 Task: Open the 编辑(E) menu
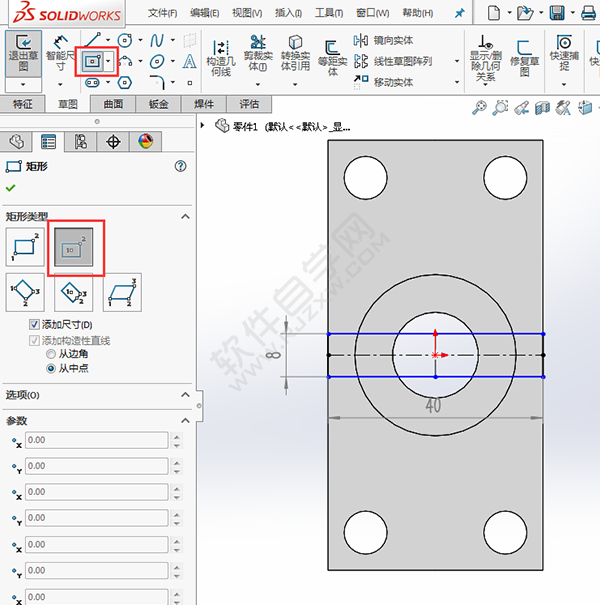205,13
